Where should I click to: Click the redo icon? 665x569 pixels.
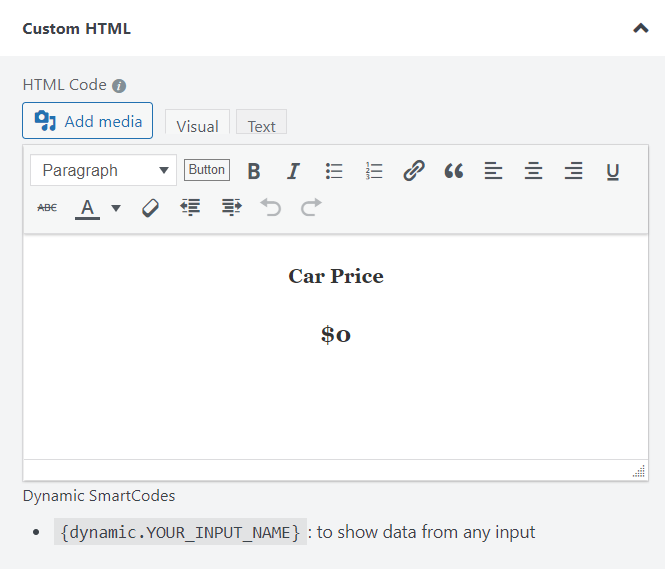[x=311, y=207]
